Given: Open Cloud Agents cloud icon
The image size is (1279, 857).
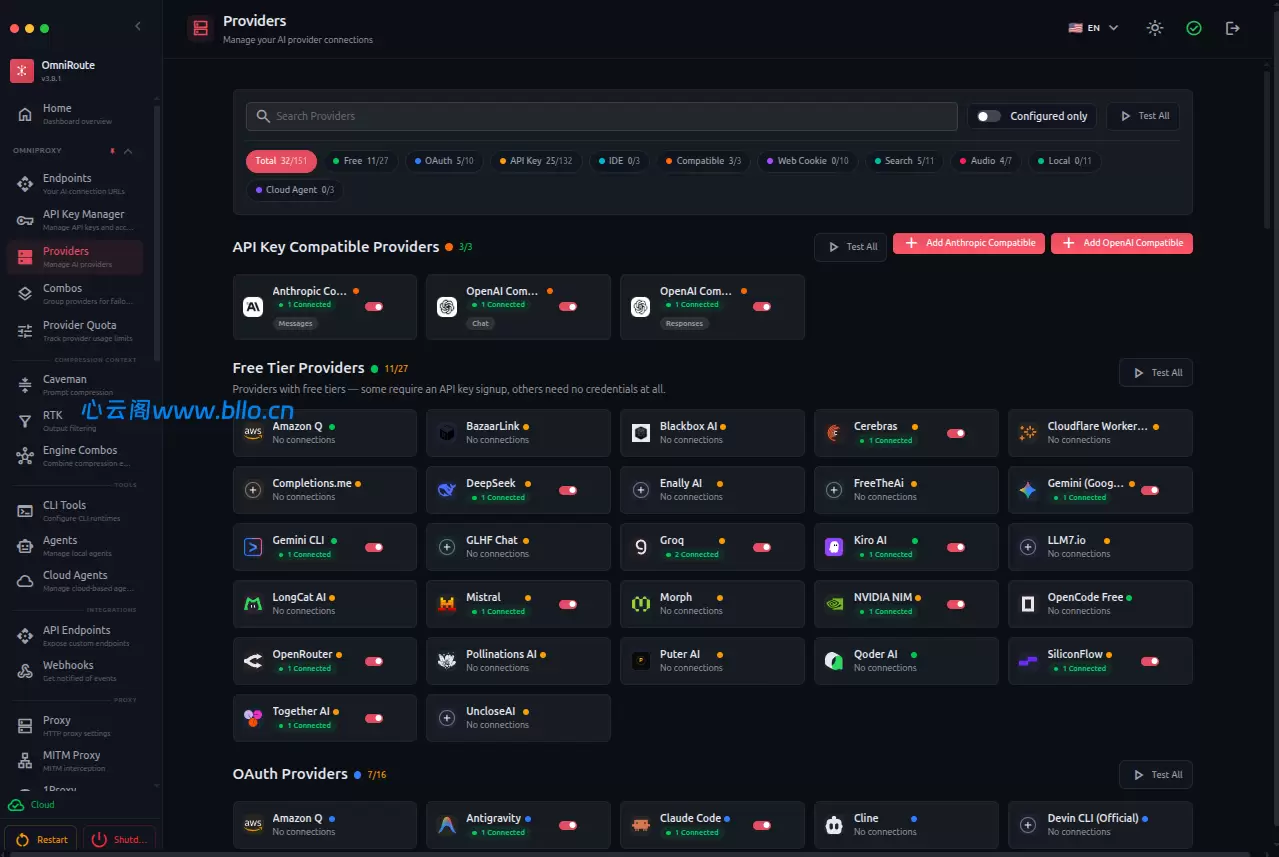Looking at the screenshot, I should [25, 581].
